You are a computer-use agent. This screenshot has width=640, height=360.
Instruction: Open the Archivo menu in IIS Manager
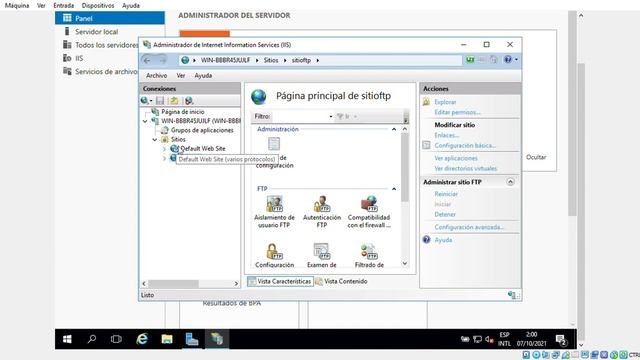coord(156,76)
